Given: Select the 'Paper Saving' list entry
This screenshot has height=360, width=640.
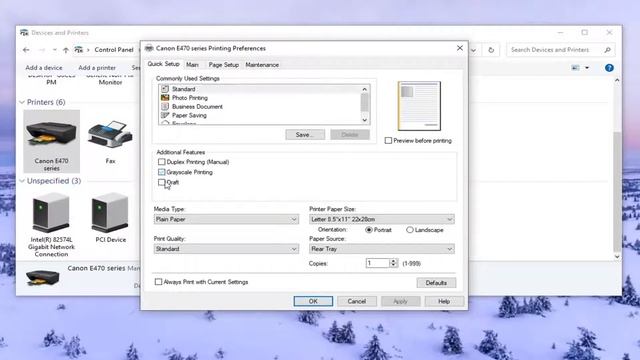Looking at the screenshot, I should [x=189, y=116].
